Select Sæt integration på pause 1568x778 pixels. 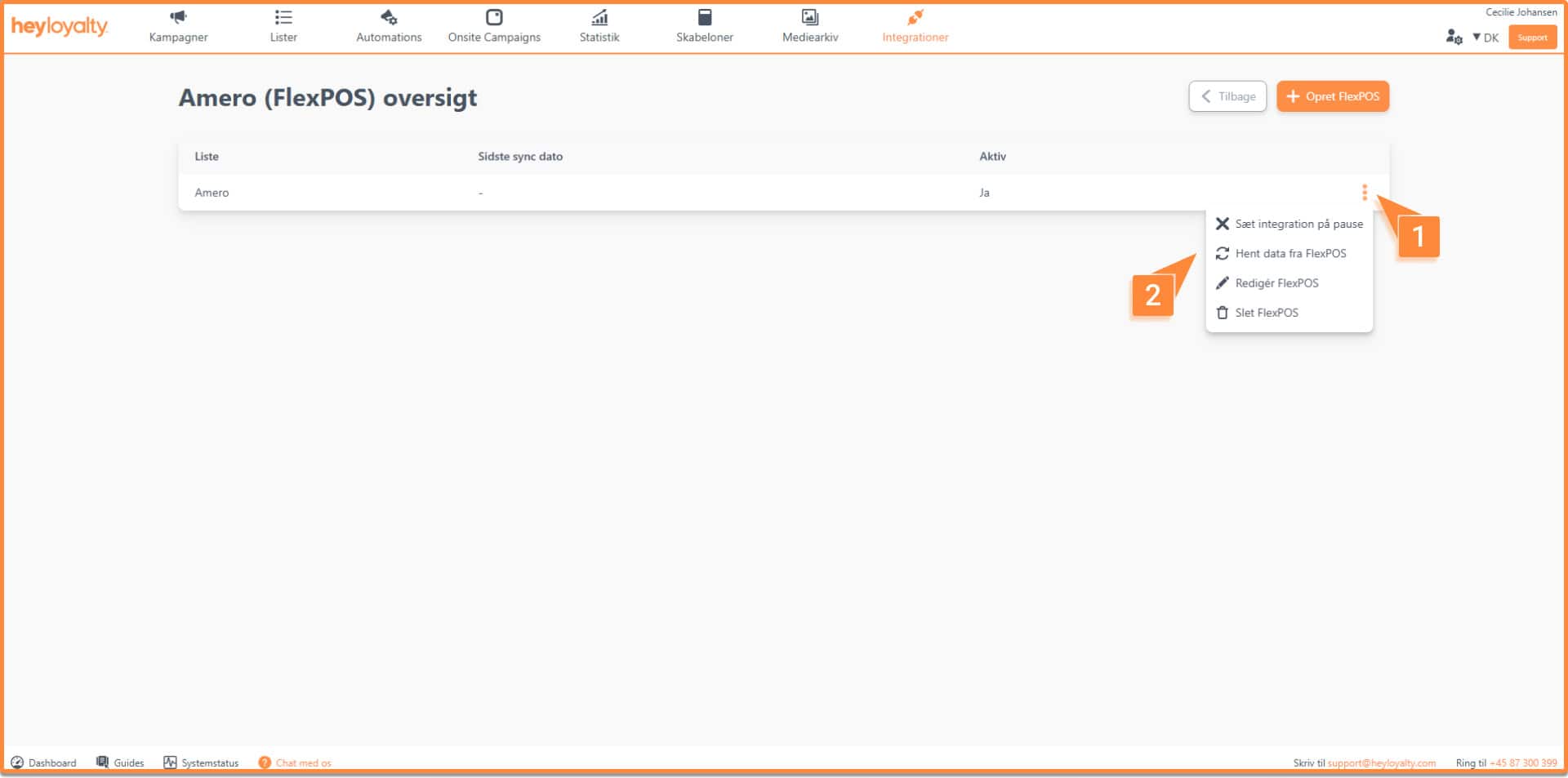1298,224
